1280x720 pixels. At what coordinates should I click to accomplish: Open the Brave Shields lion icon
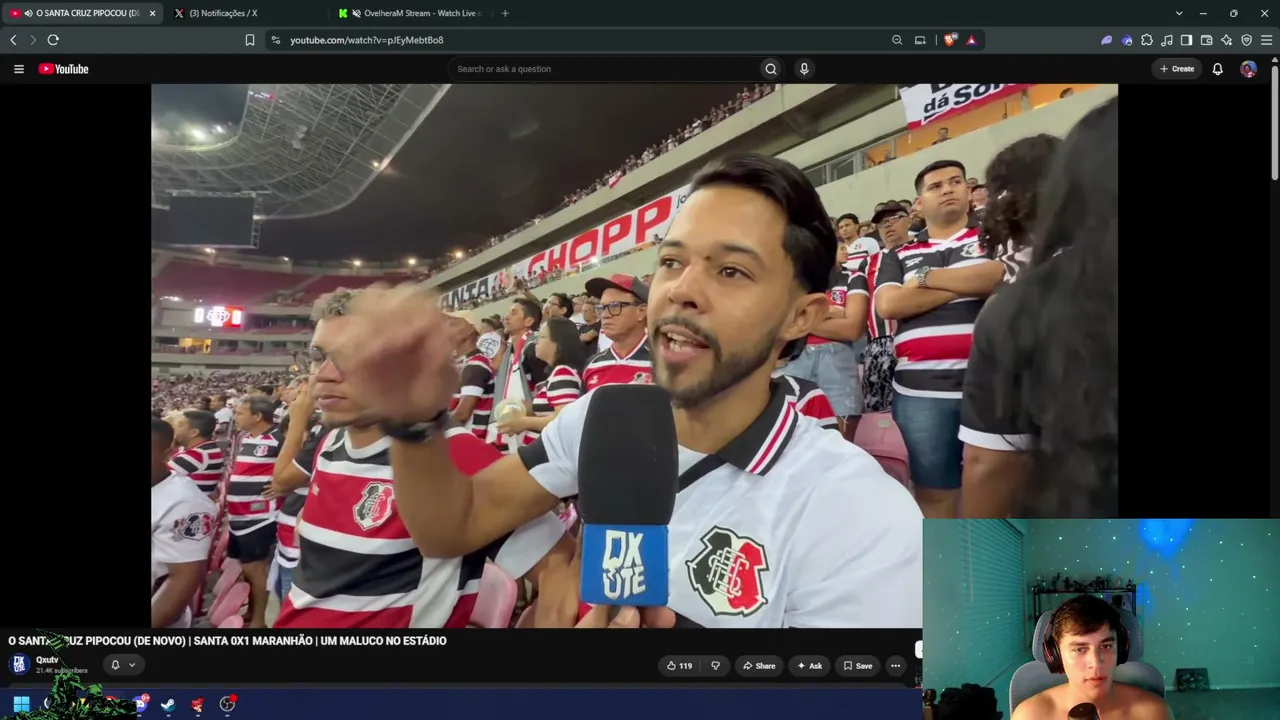[x=950, y=40]
